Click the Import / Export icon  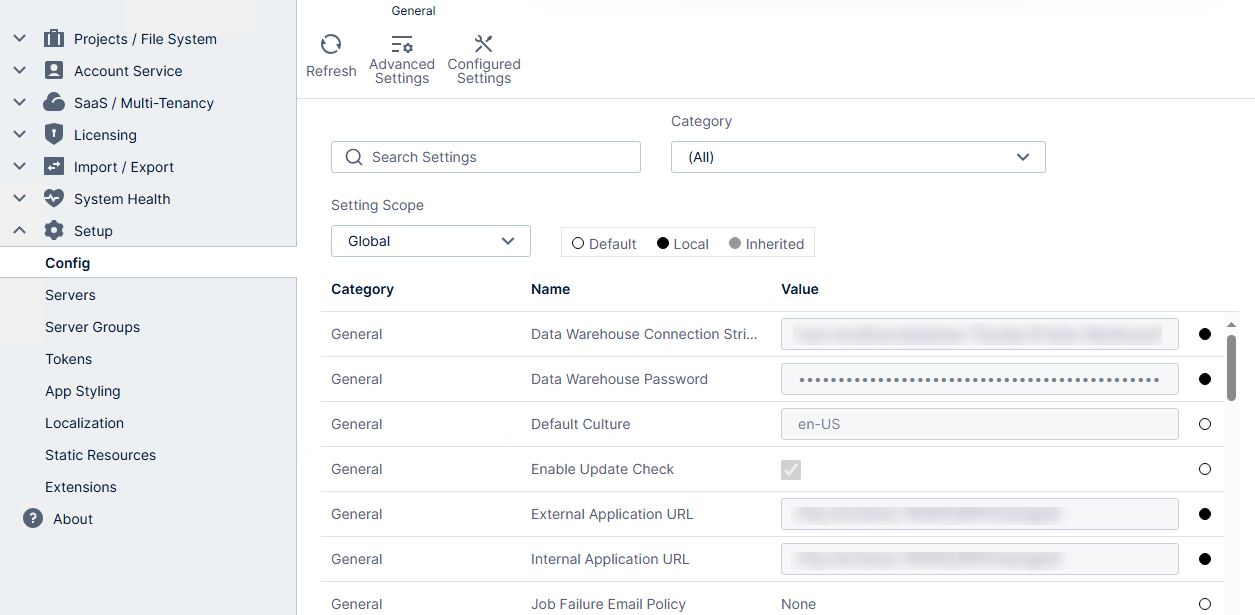click(54, 166)
